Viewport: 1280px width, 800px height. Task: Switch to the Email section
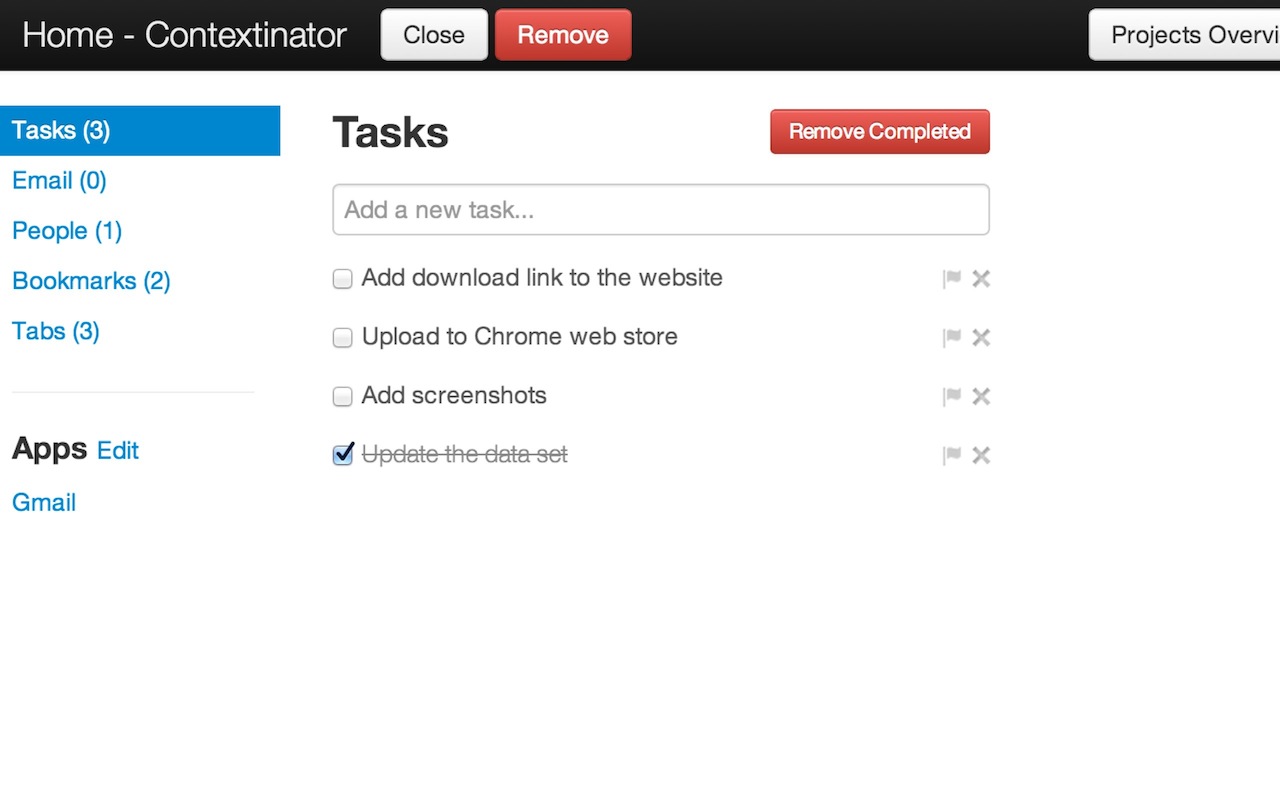point(59,181)
